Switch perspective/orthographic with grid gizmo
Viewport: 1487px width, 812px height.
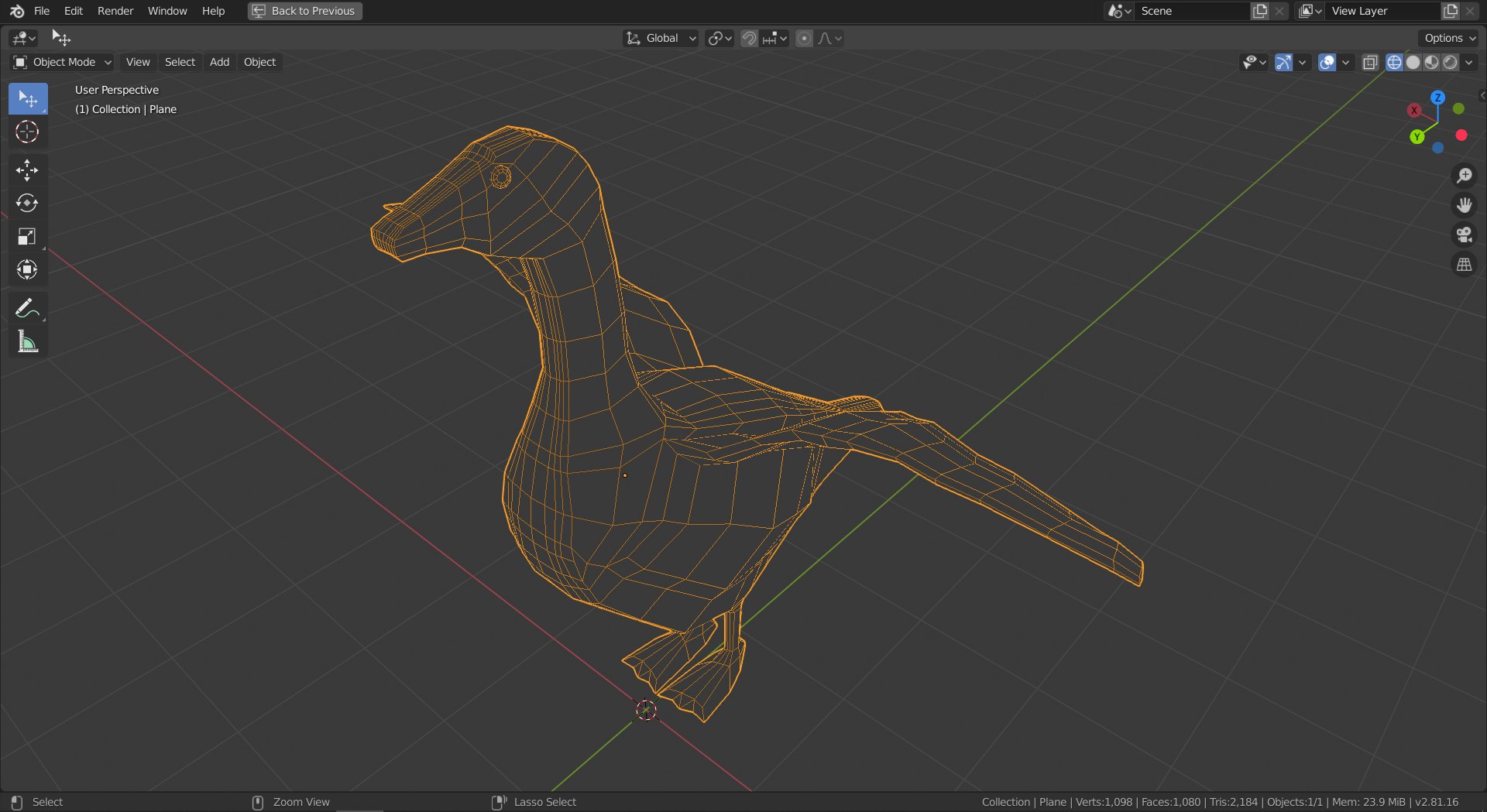point(1464,265)
